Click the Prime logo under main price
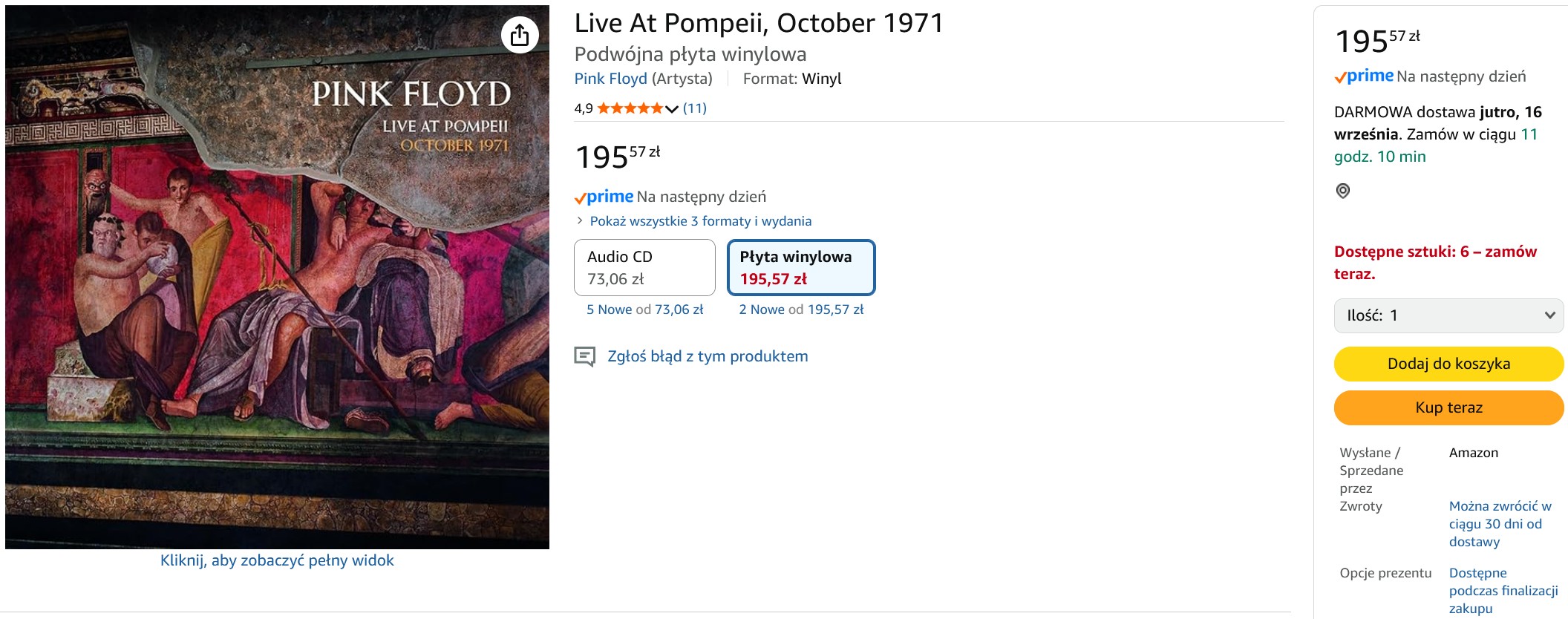Viewport: 1568px width, 619px height. (604, 197)
